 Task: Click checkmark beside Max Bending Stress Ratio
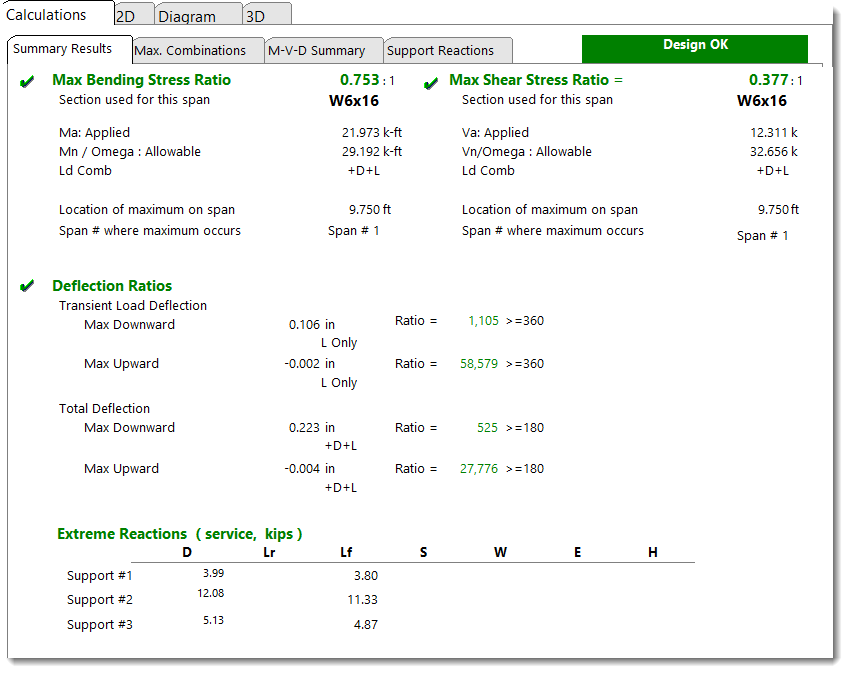tap(26, 82)
